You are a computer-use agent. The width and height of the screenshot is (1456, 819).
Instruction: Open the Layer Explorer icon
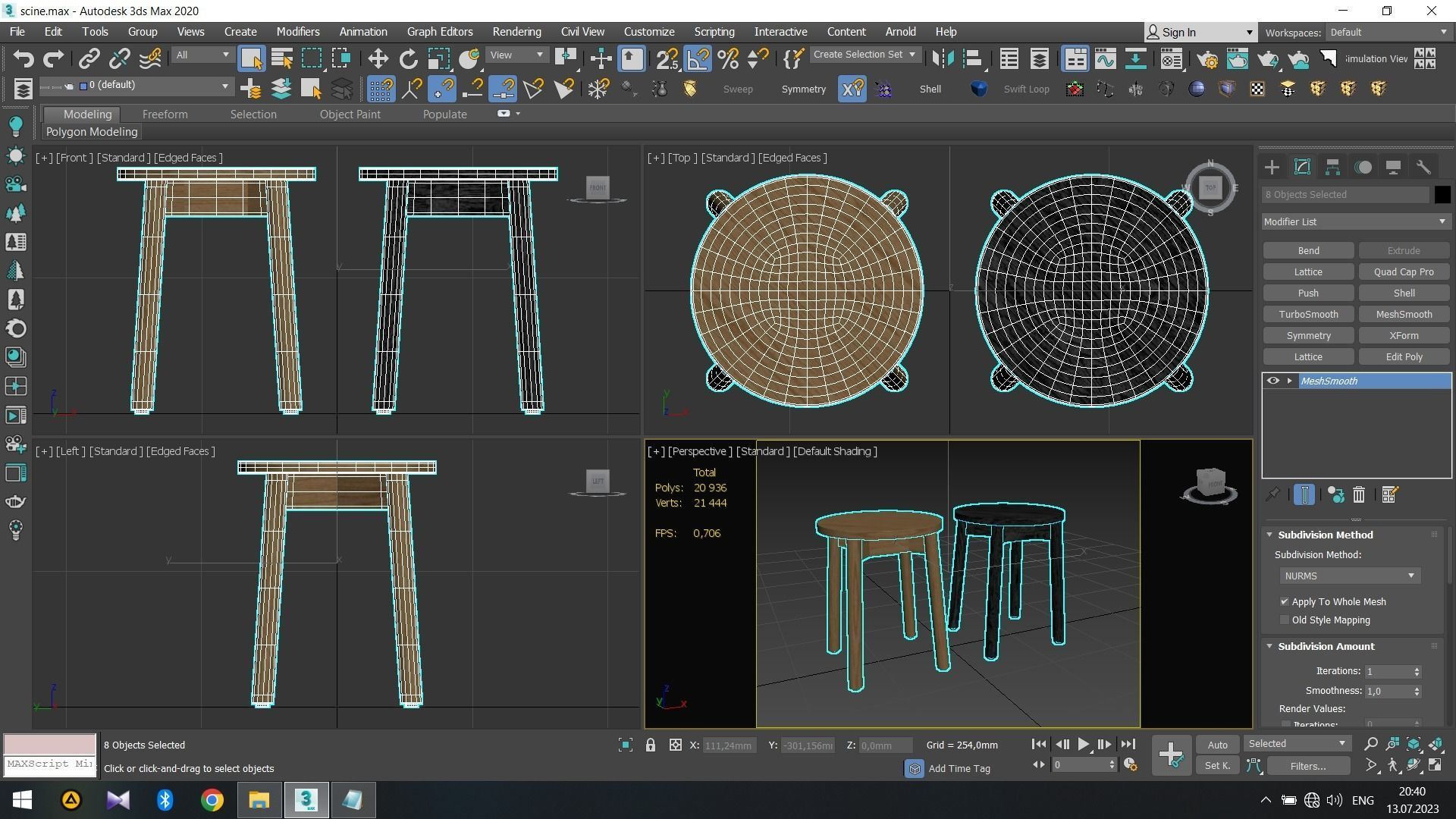[x=1039, y=58]
